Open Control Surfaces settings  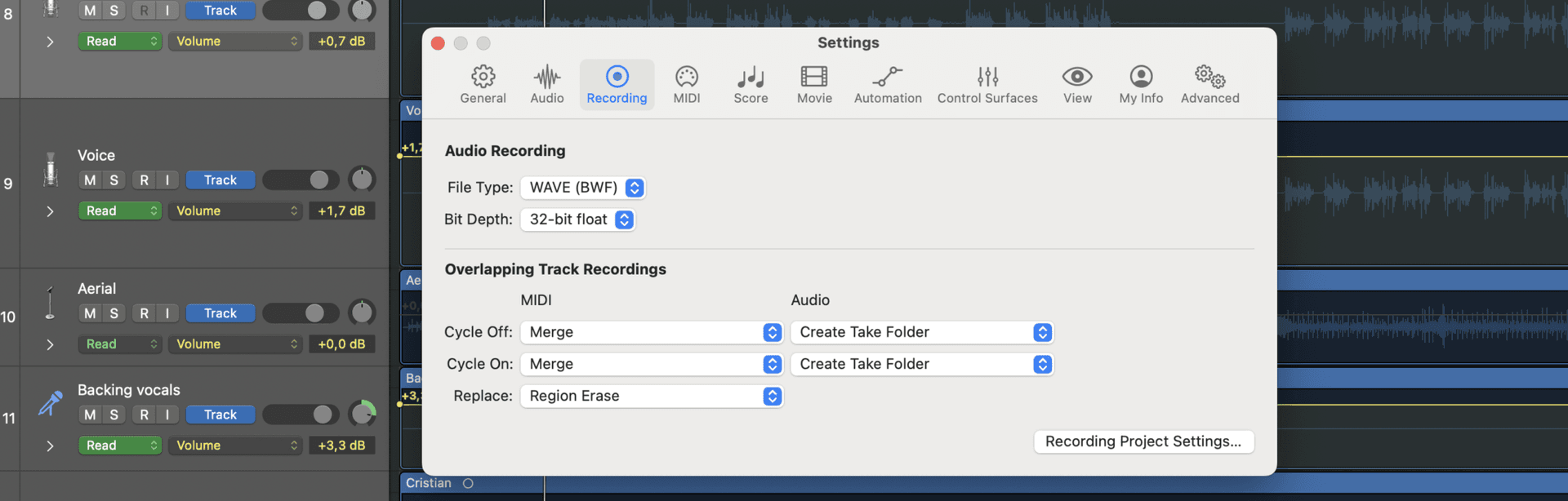coord(987,85)
